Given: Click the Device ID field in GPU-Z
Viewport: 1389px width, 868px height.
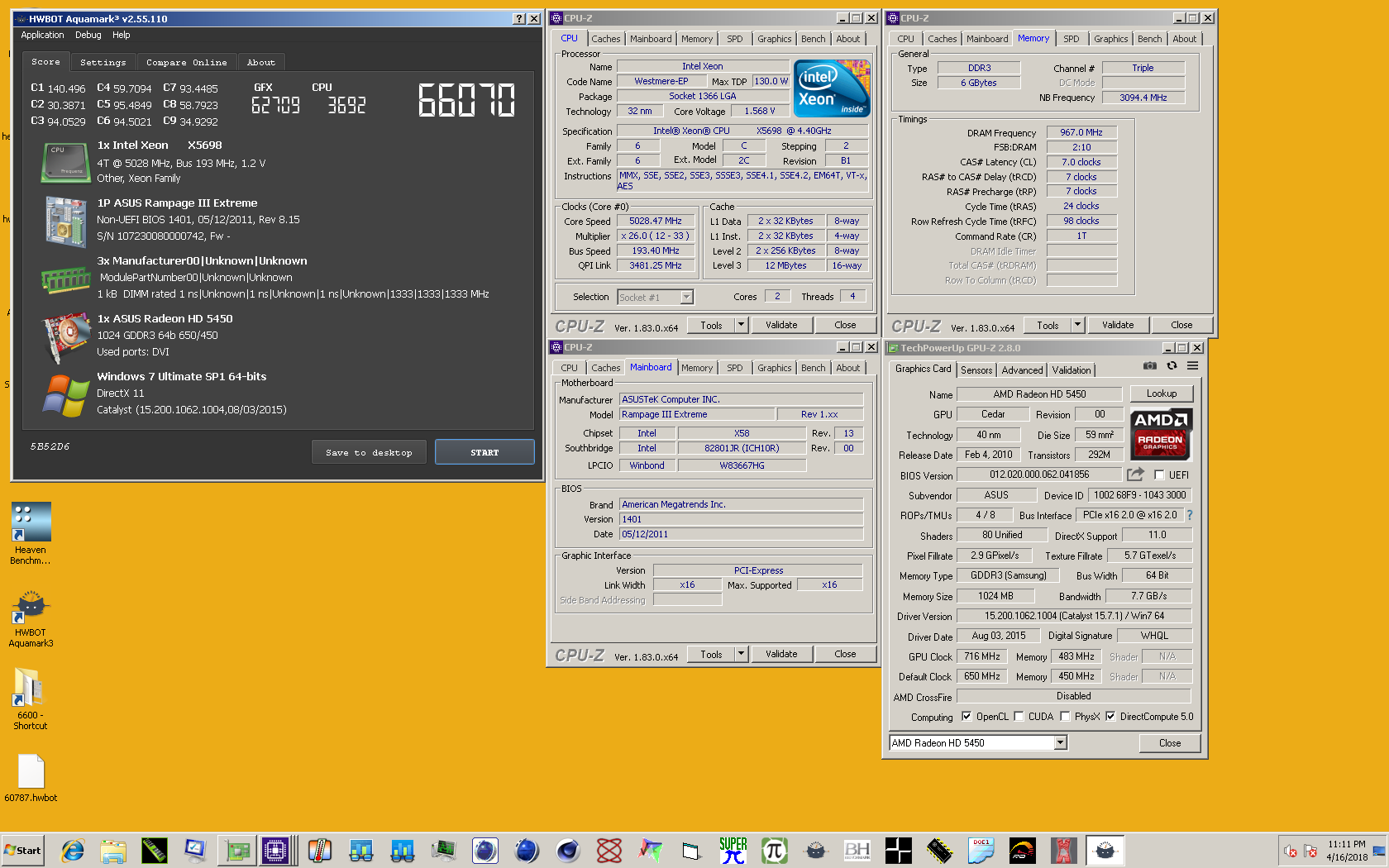Looking at the screenshot, I should (1139, 495).
